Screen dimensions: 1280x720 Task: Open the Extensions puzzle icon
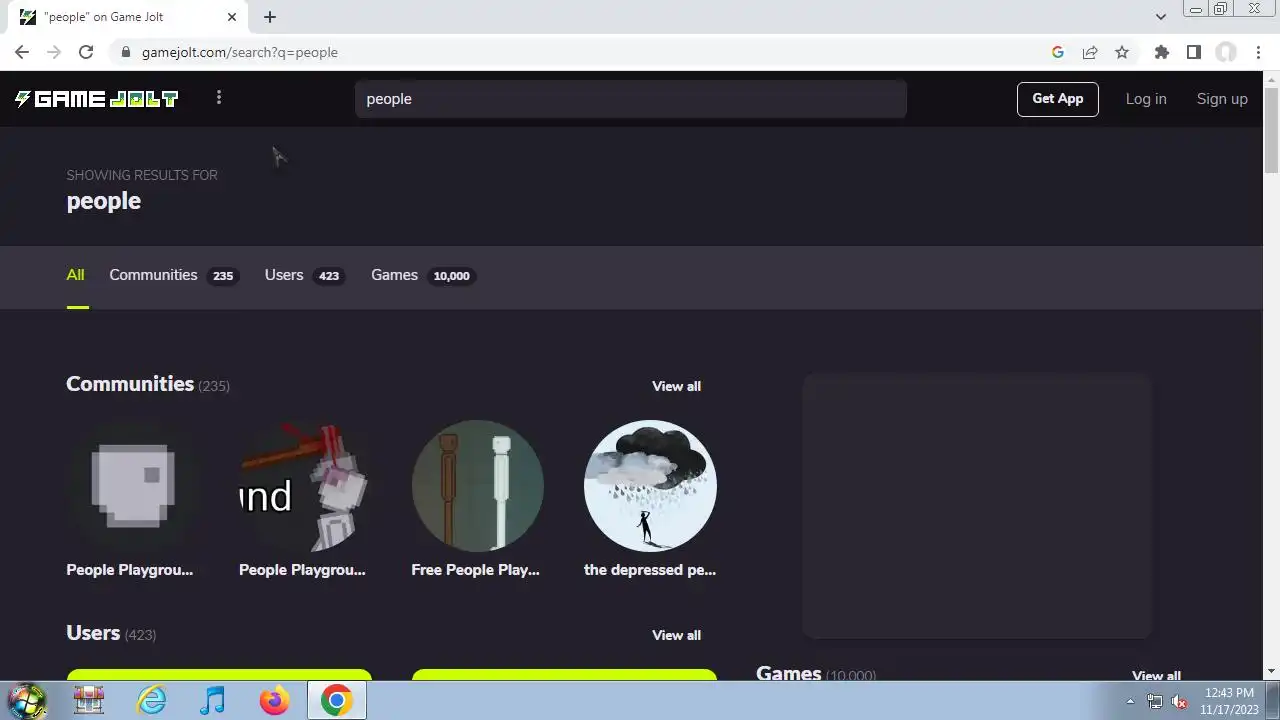pyautogui.click(x=1161, y=52)
